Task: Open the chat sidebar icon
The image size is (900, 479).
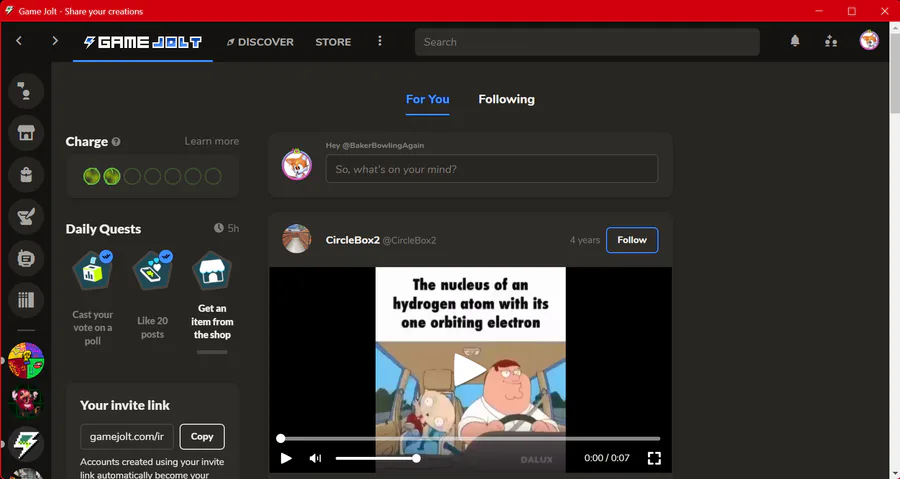Action: 26,91
